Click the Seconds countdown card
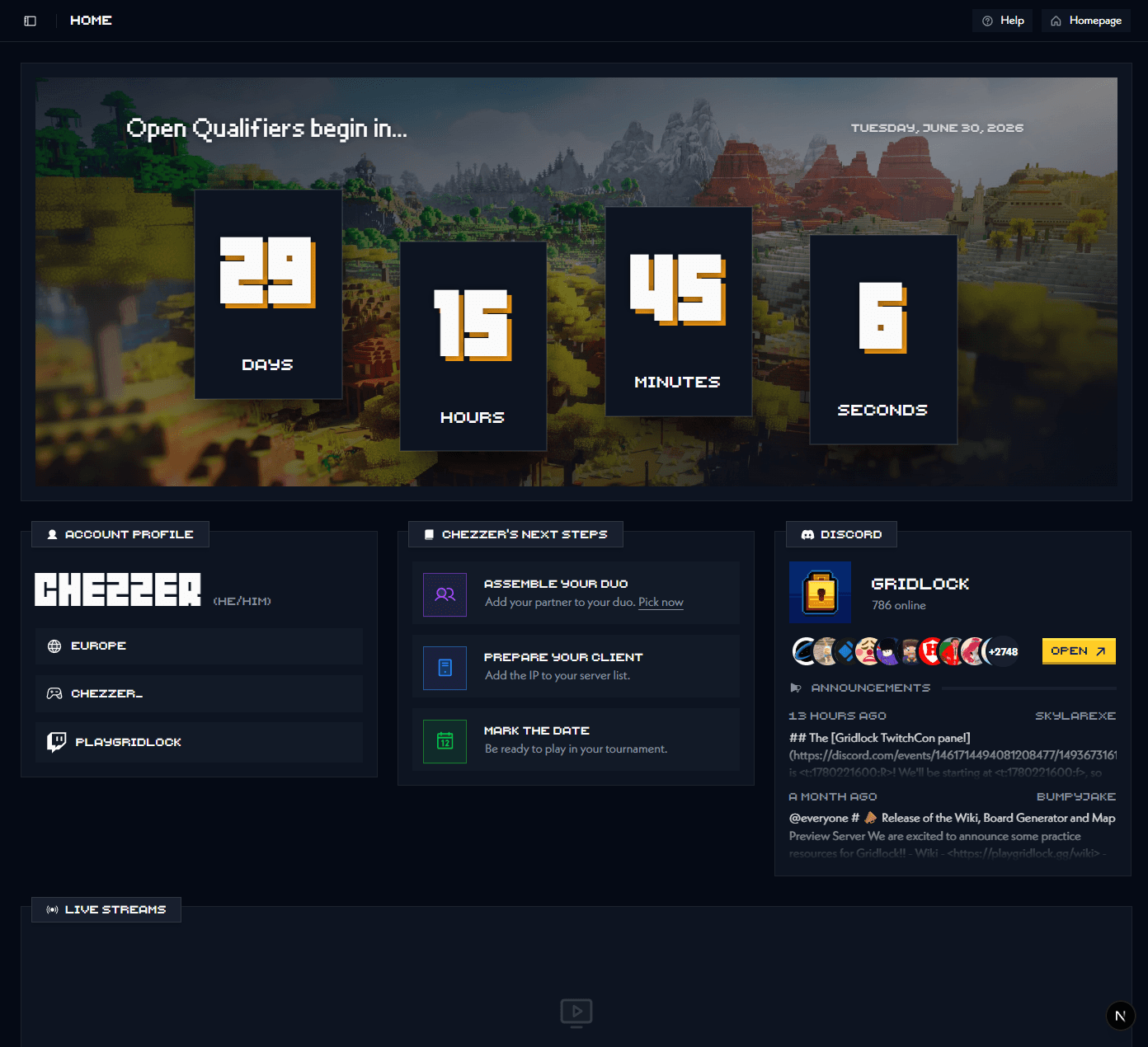1148x1047 pixels. tap(883, 340)
